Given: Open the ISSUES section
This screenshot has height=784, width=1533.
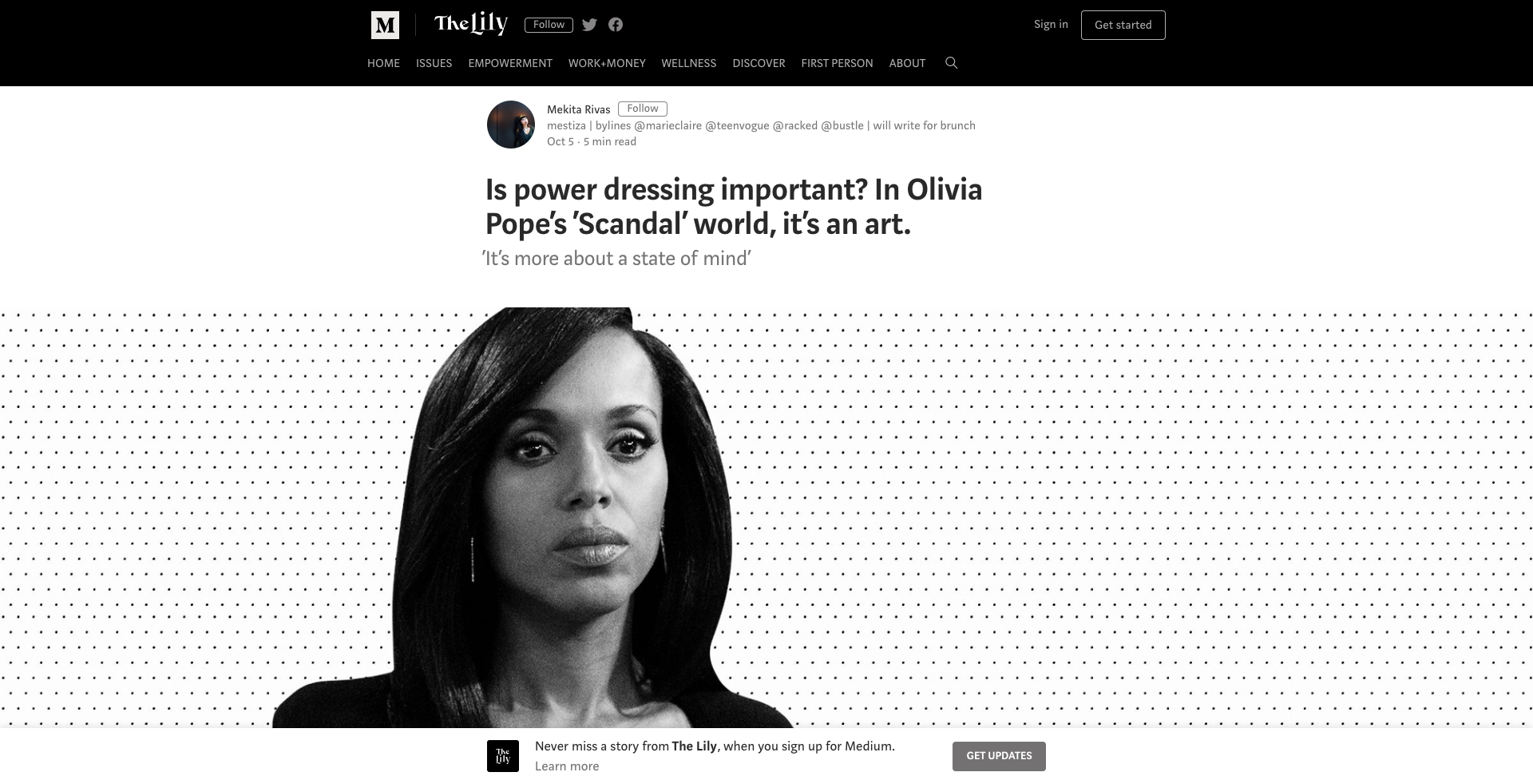Looking at the screenshot, I should click(434, 63).
